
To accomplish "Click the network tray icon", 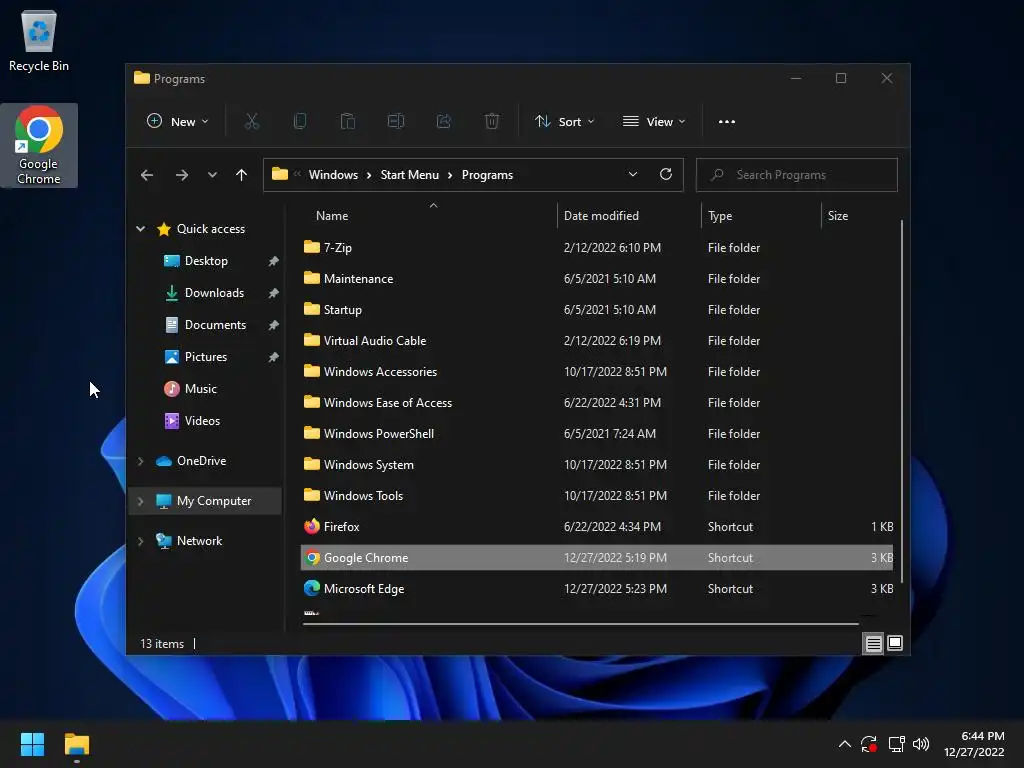I will pos(896,744).
